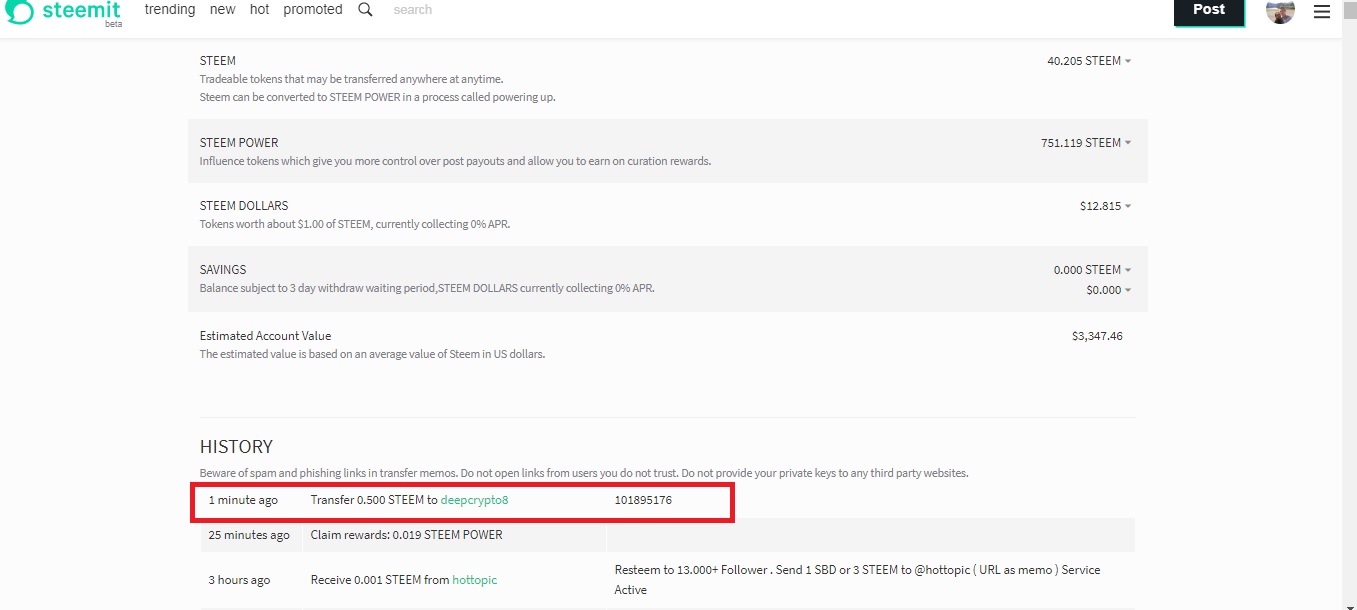Click the STEEM DOLLARS label
The image size is (1357, 610).
244,206
